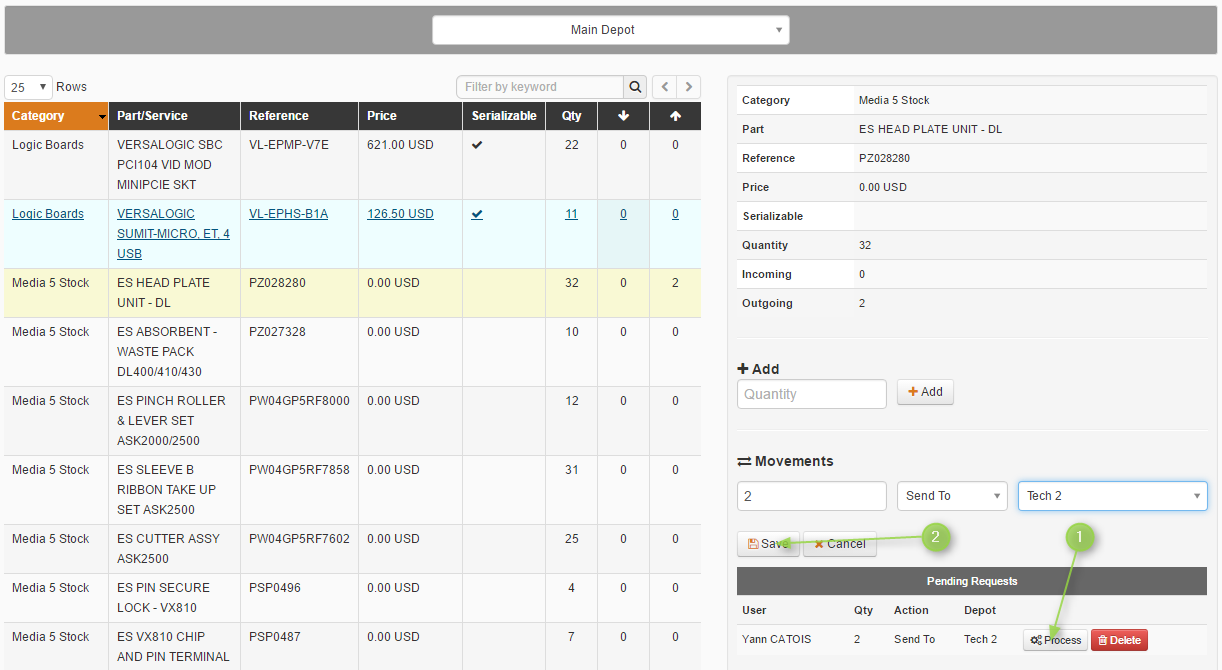Sort by outgoing up-arrow column header
Screen dimensions: 1222x670
675,116
